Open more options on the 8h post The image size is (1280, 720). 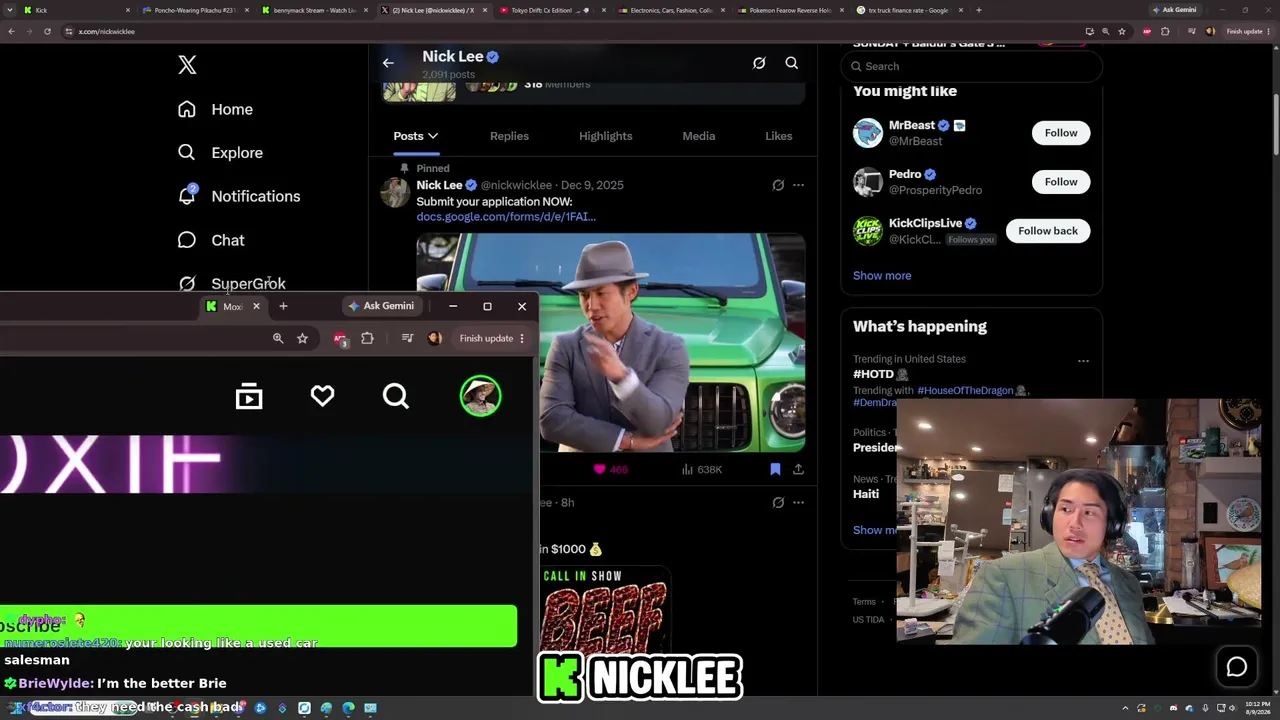tap(798, 502)
